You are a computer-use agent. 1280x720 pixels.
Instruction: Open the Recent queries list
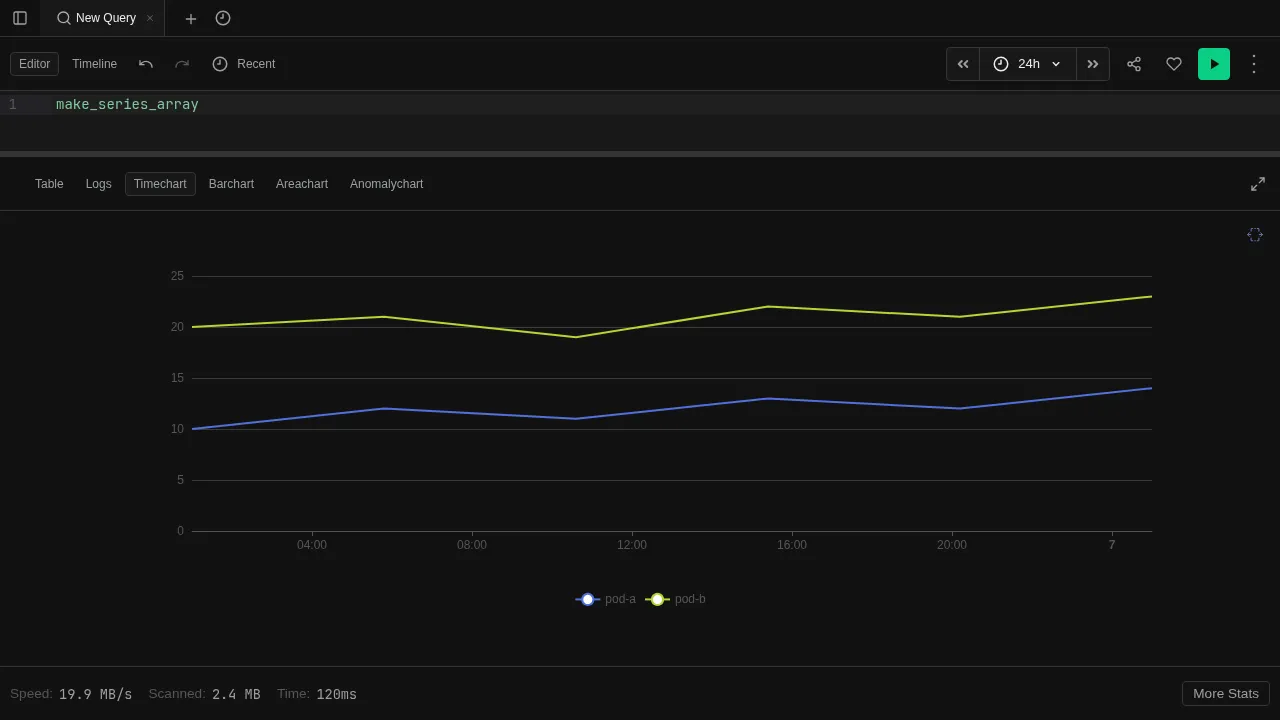tap(244, 64)
